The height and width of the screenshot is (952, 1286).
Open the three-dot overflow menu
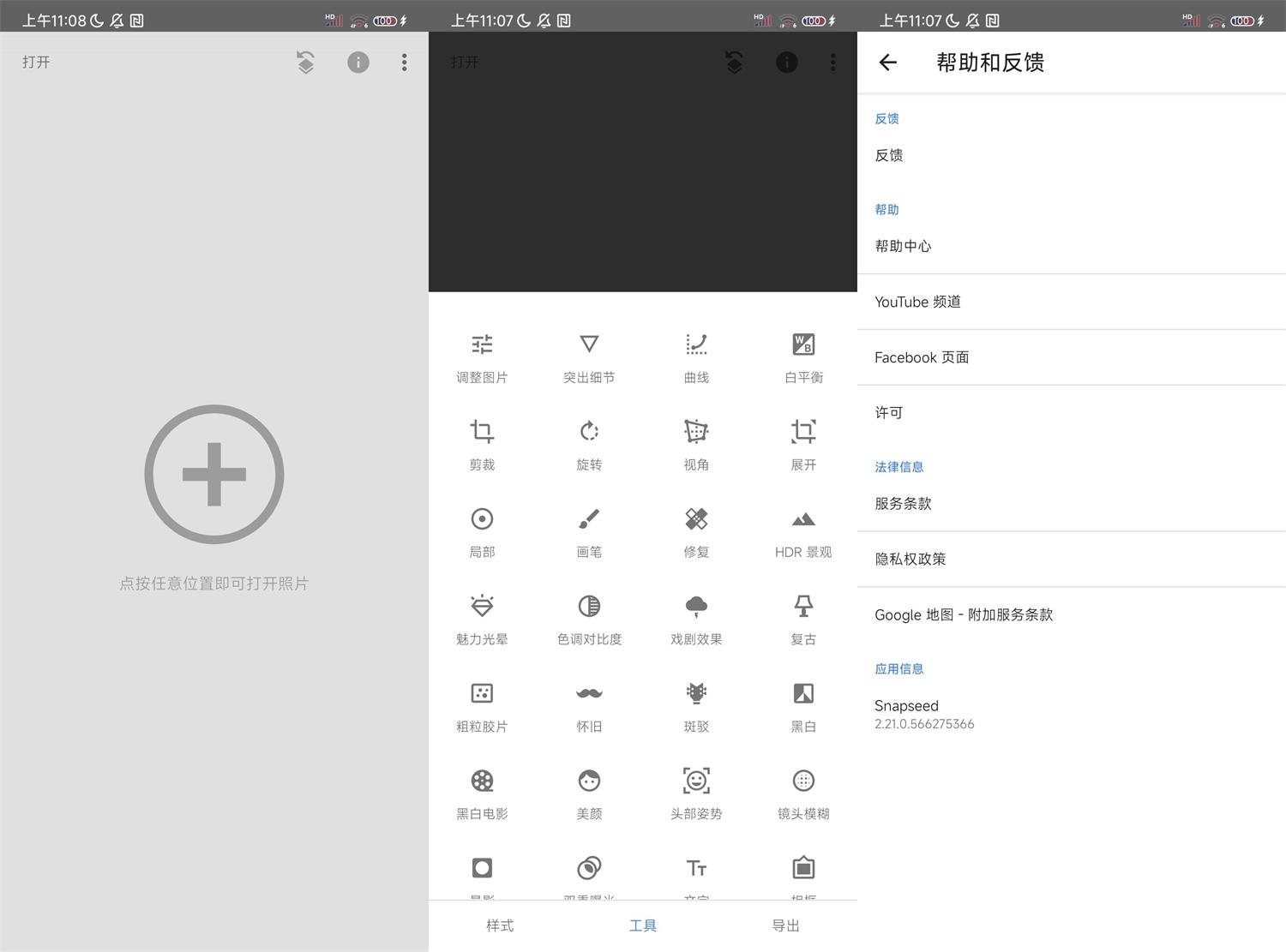click(x=832, y=62)
